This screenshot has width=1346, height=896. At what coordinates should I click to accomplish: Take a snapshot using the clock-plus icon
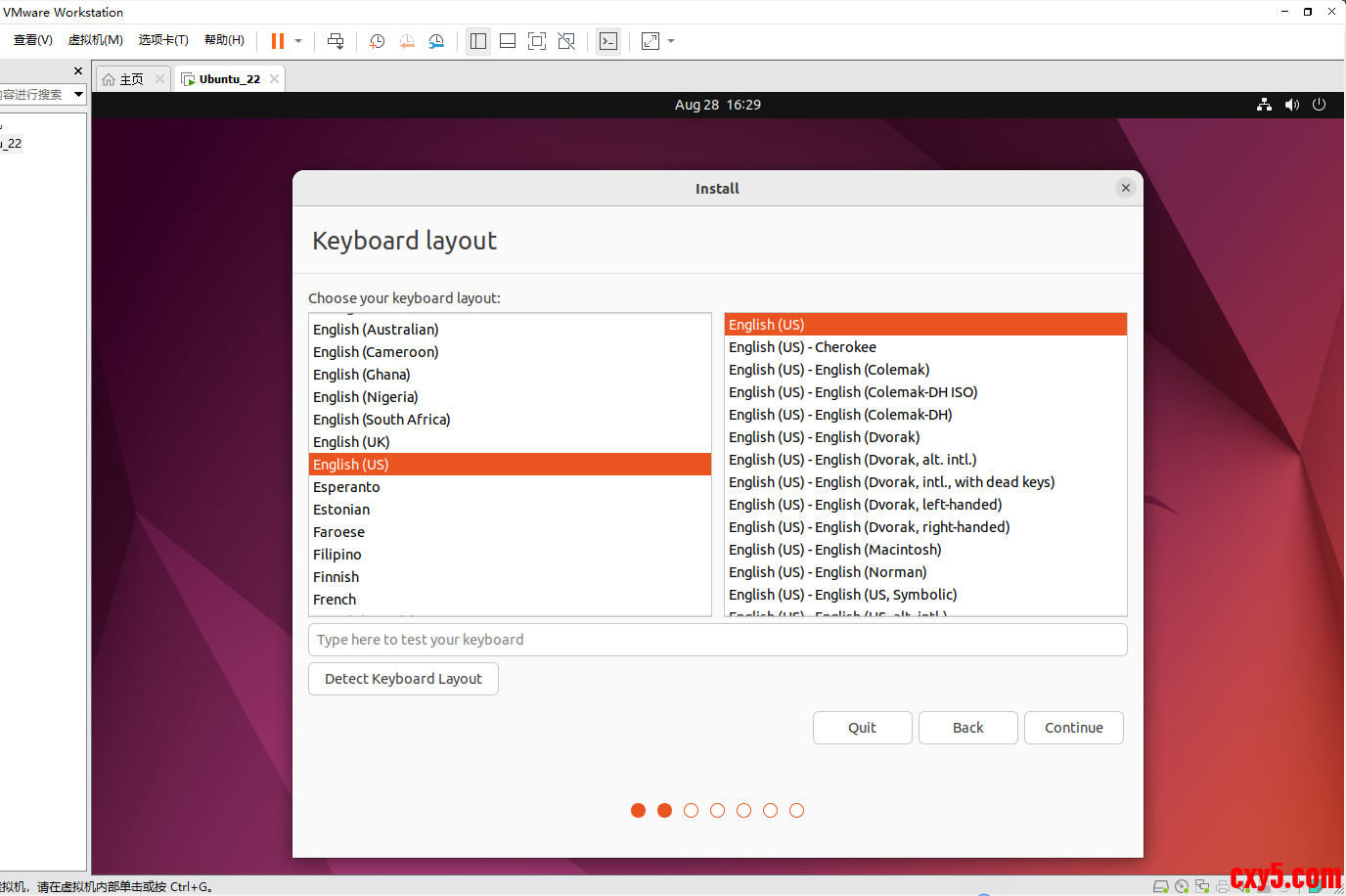[377, 41]
